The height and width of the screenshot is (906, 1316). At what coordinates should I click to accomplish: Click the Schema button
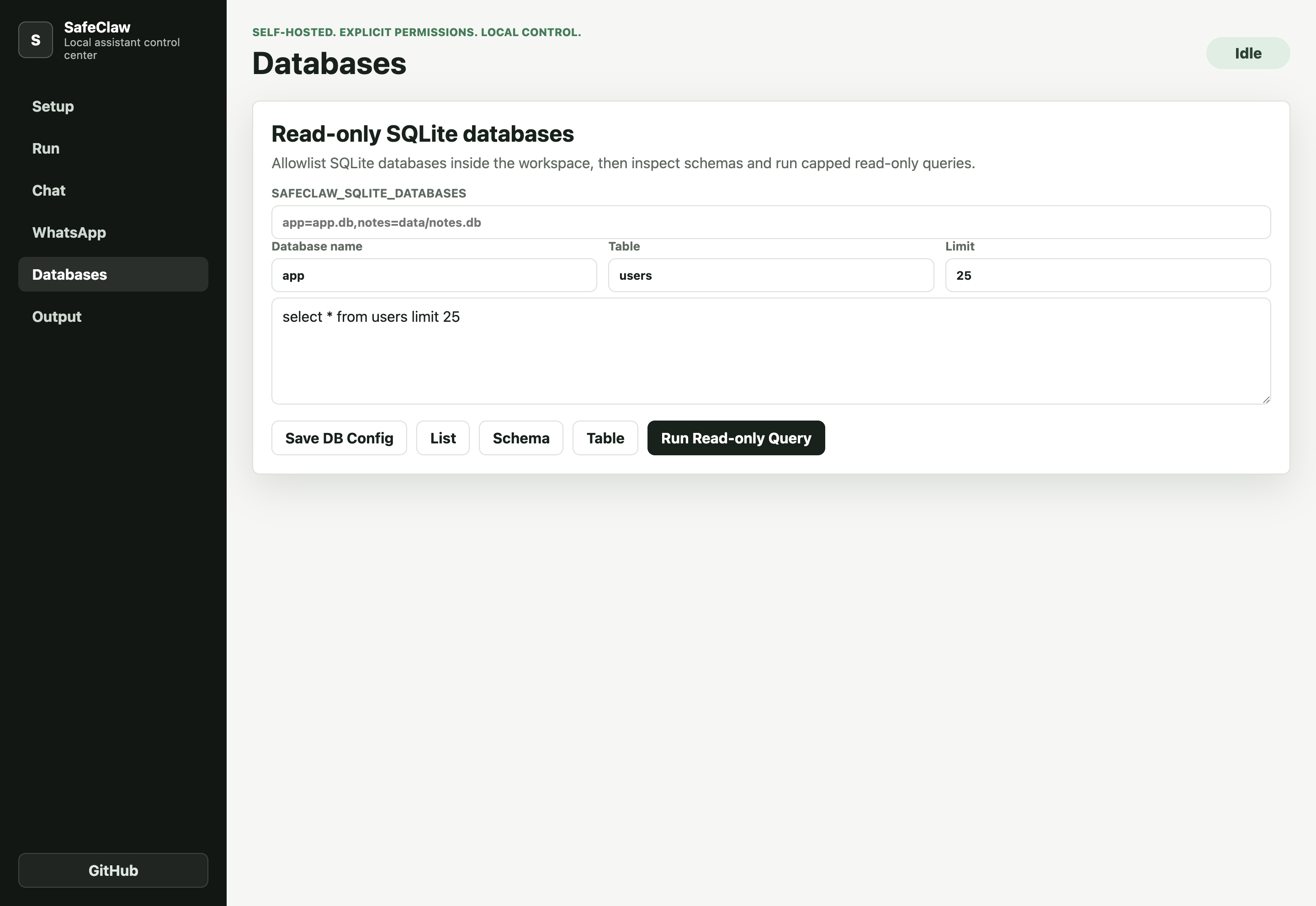pos(521,437)
